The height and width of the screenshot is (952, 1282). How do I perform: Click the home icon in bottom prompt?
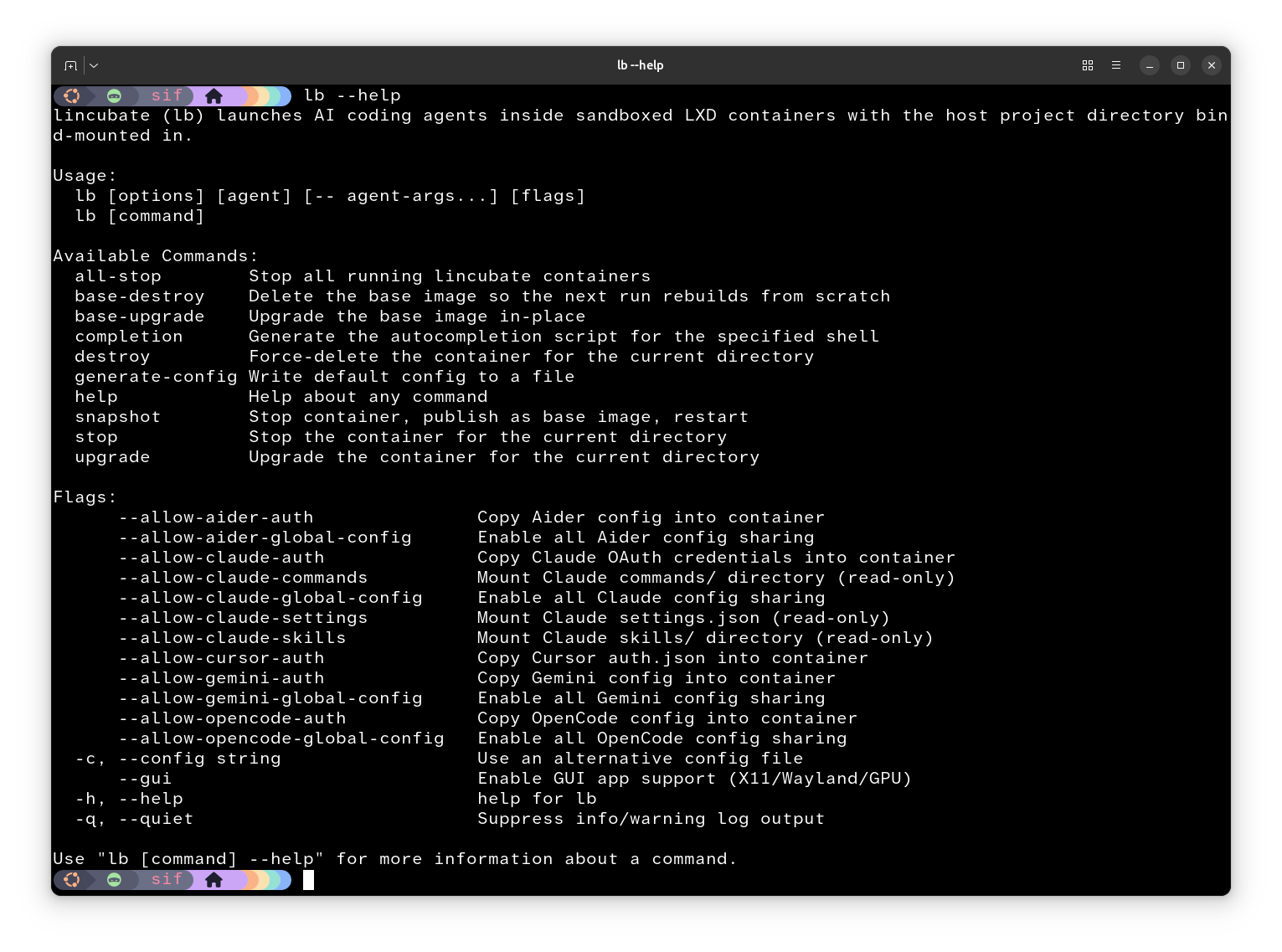pos(214,879)
